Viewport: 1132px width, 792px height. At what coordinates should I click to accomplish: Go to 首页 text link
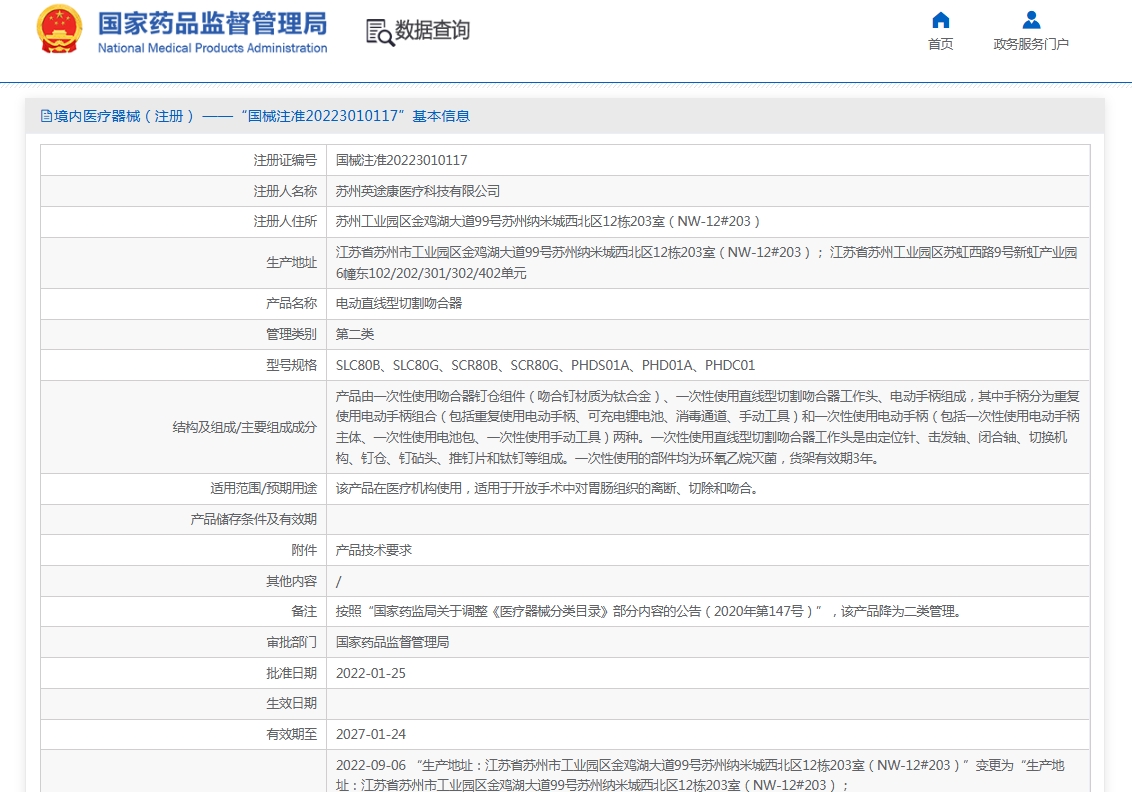[940, 44]
